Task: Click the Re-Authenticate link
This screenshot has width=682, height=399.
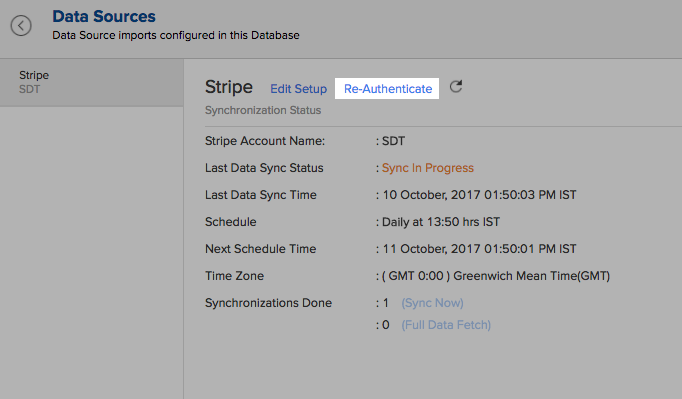Action: tap(387, 89)
